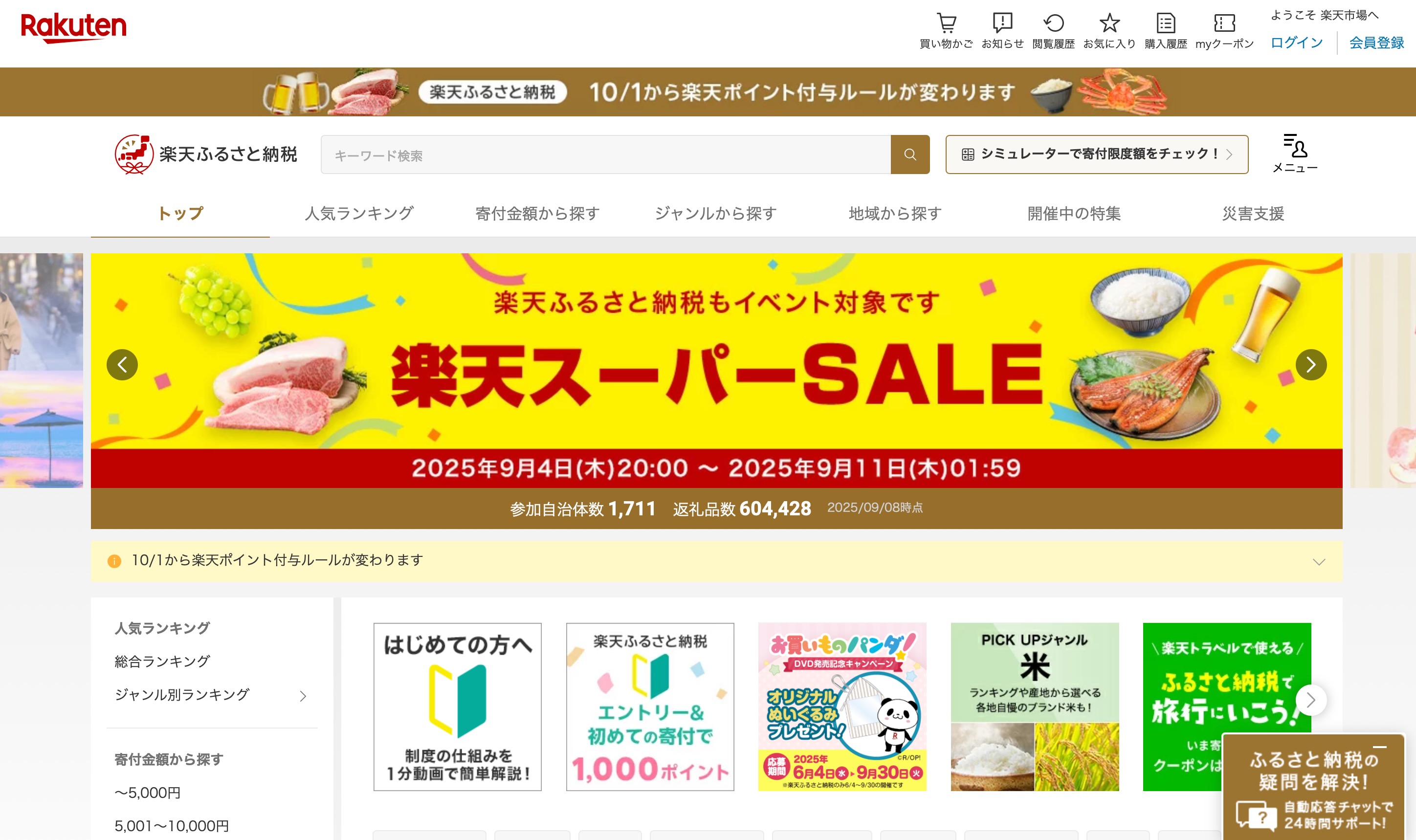Switch to the 地域から探す tab

click(895, 213)
